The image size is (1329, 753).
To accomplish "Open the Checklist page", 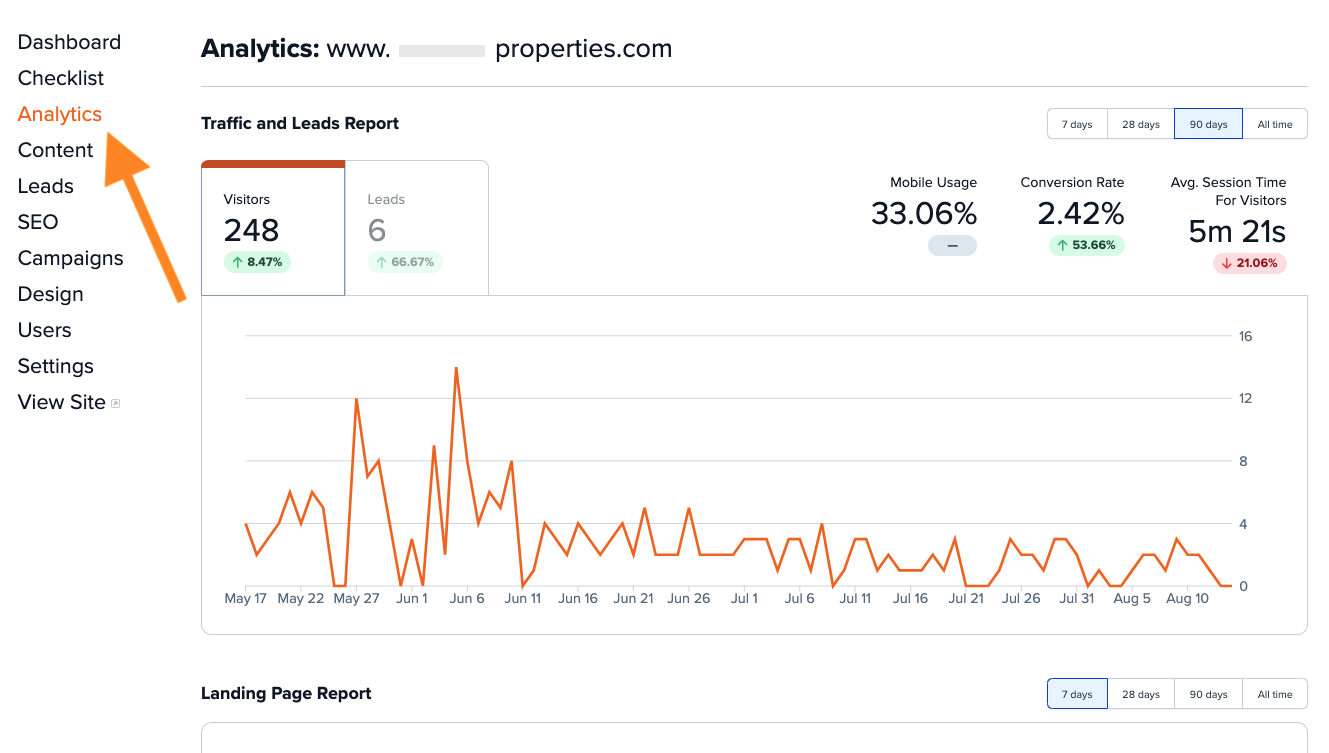I will tap(61, 77).
